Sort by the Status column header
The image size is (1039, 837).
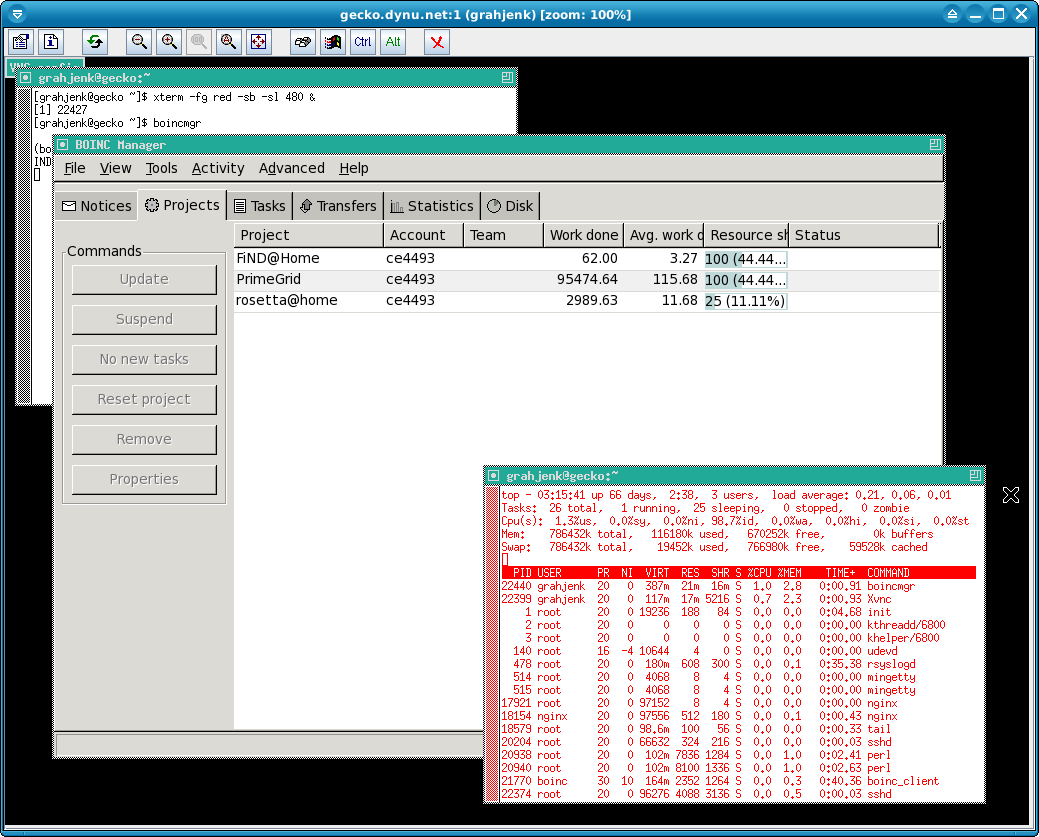pos(864,235)
